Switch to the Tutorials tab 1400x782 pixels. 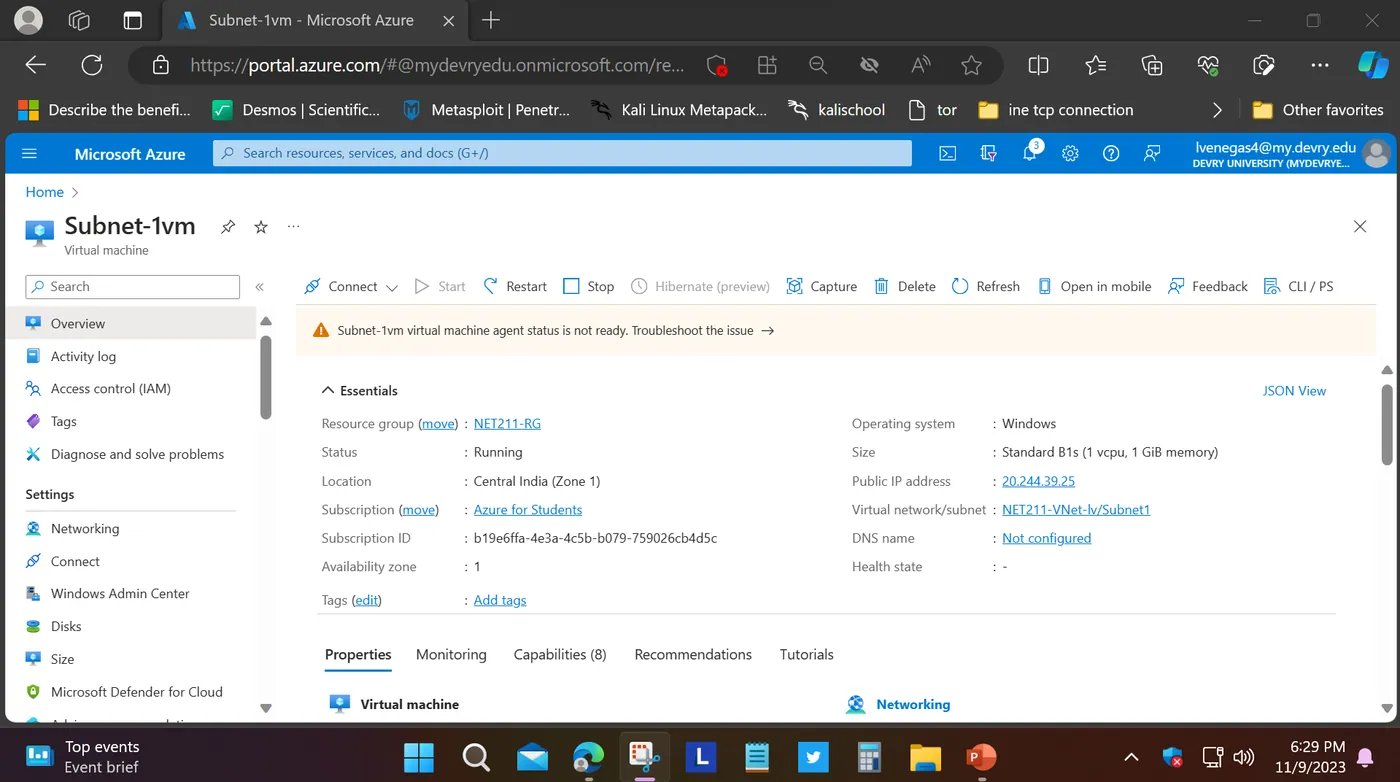[x=806, y=654]
